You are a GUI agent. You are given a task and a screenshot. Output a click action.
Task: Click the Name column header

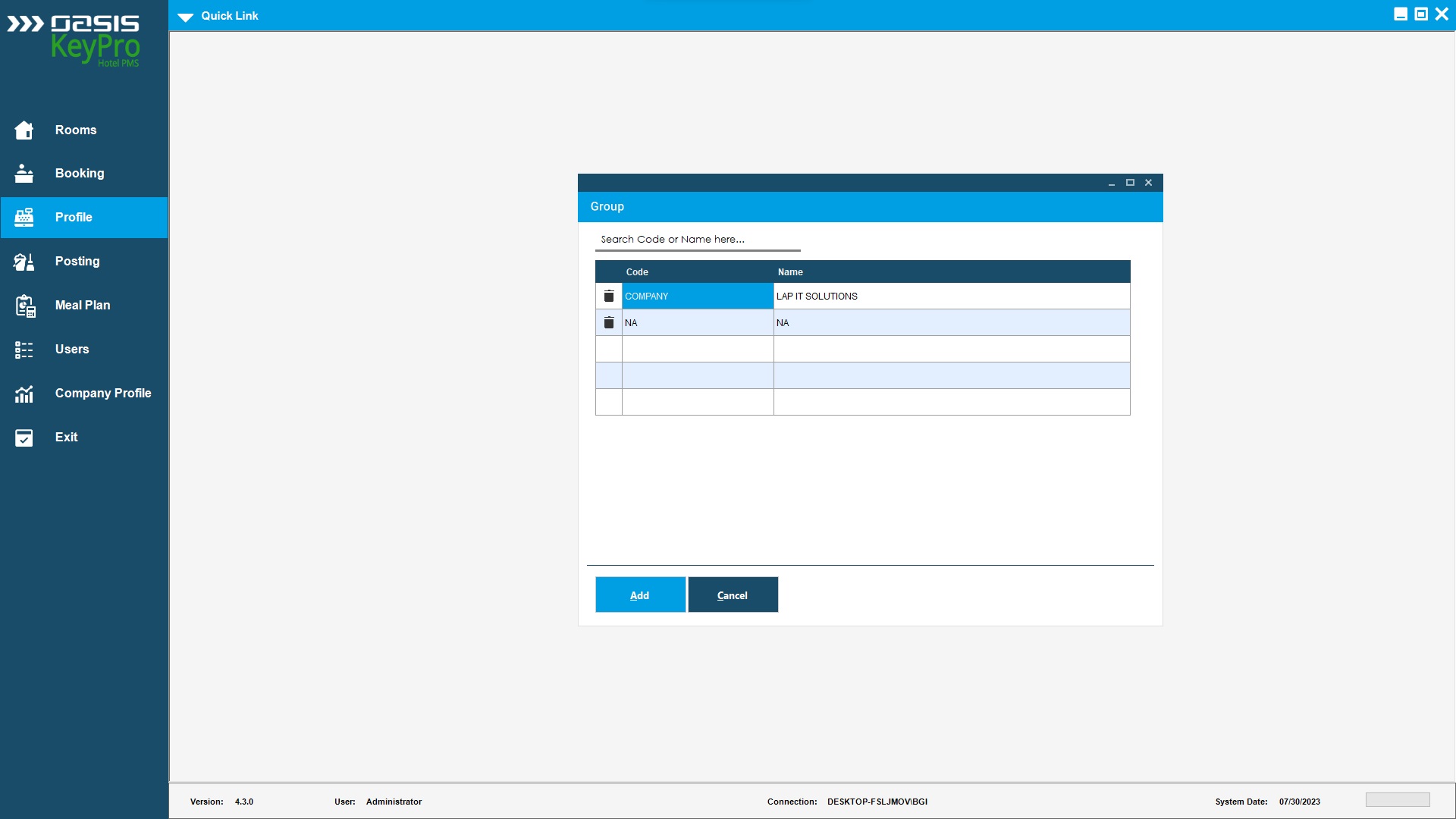point(790,272)
